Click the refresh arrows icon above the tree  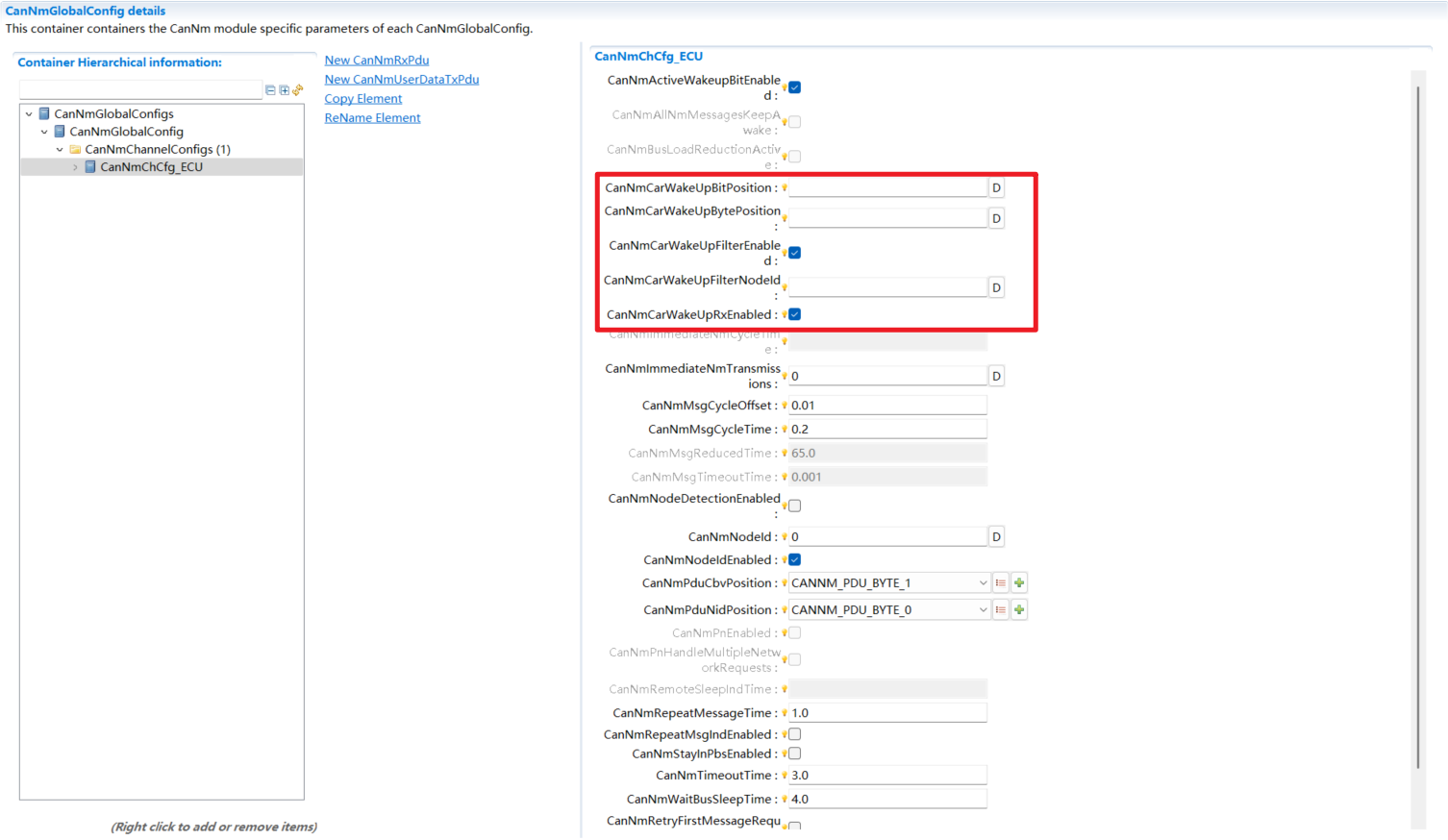pyautogui.click(x=298, y=90)
